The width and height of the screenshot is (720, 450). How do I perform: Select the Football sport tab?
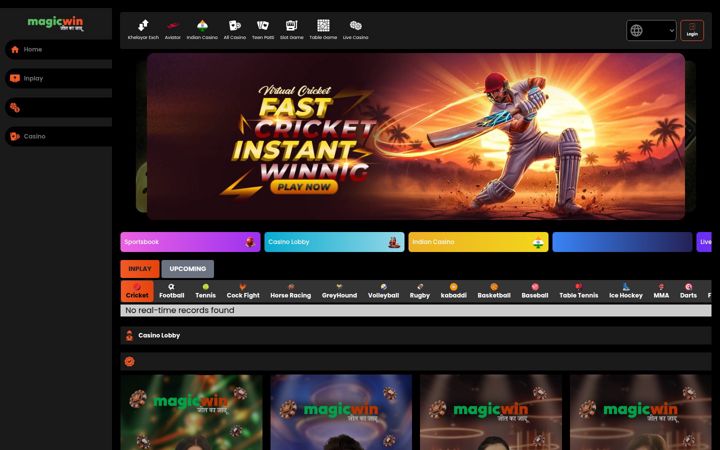[172, 291]
